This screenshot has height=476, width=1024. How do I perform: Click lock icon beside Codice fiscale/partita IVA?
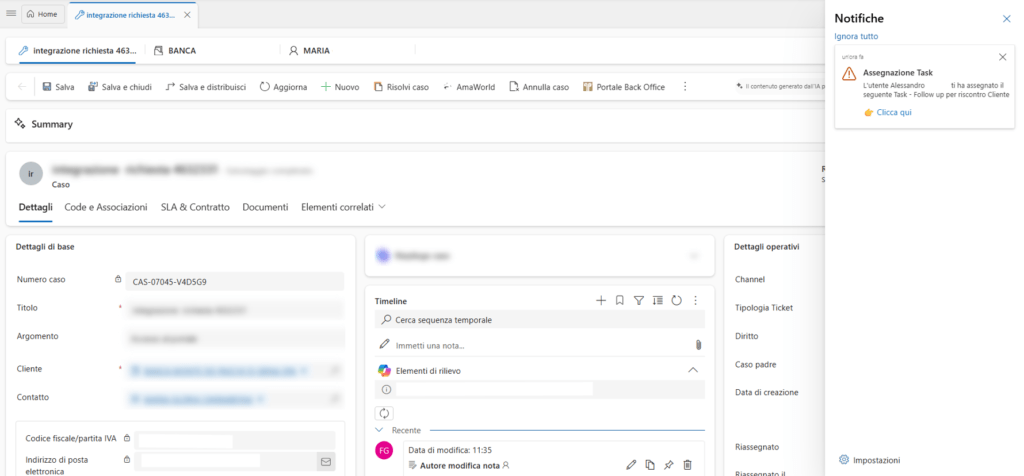pyautogui.click(x=127, y=438)
